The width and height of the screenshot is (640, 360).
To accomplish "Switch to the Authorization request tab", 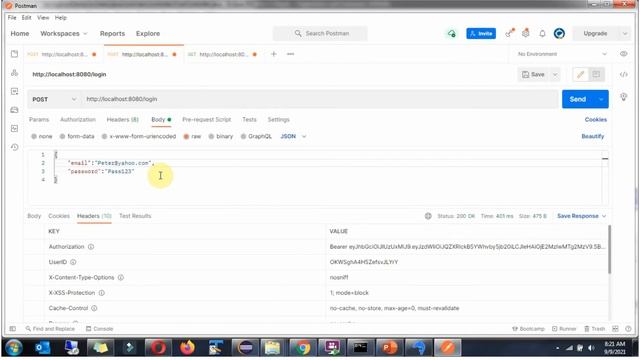I will click(78, 120).
